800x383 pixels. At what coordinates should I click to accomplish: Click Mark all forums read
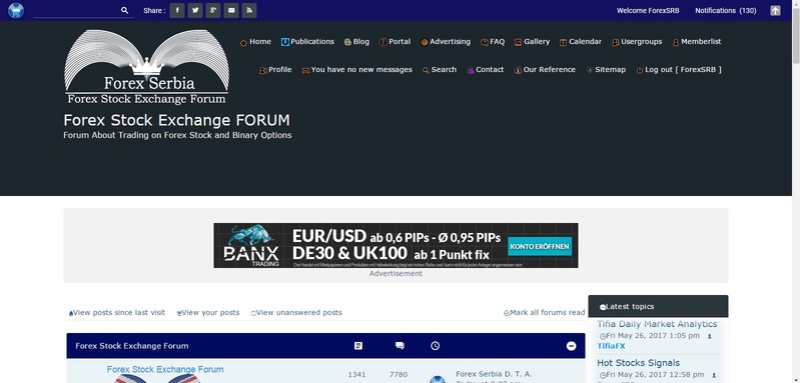(544, 313)
